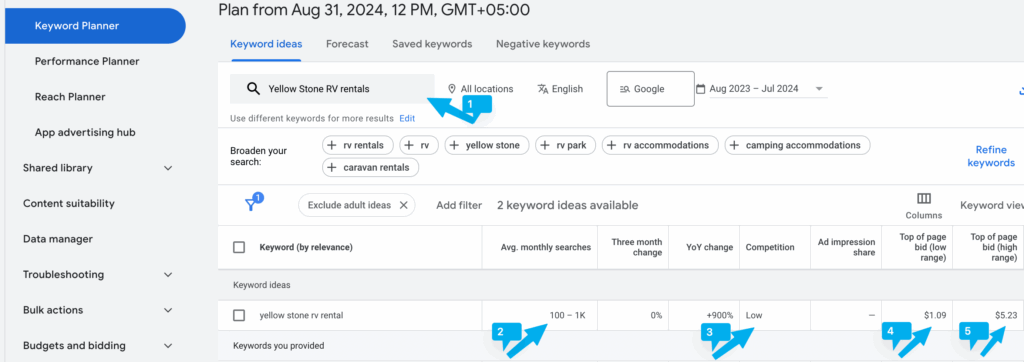Viewport: 1024px width, 362px height.
Task: Remove the Exclude adult ideas filter
Action: click(404, 205)
